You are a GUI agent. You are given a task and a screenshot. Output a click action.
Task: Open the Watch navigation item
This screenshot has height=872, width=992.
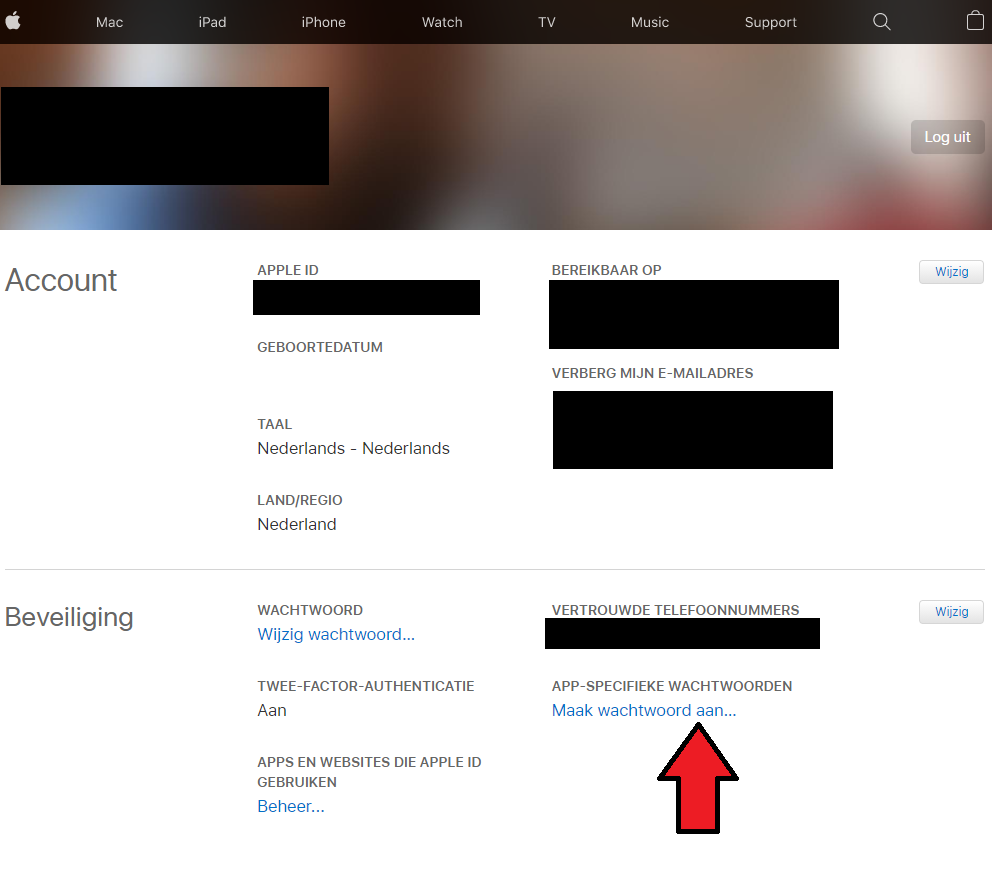[442, 22]
